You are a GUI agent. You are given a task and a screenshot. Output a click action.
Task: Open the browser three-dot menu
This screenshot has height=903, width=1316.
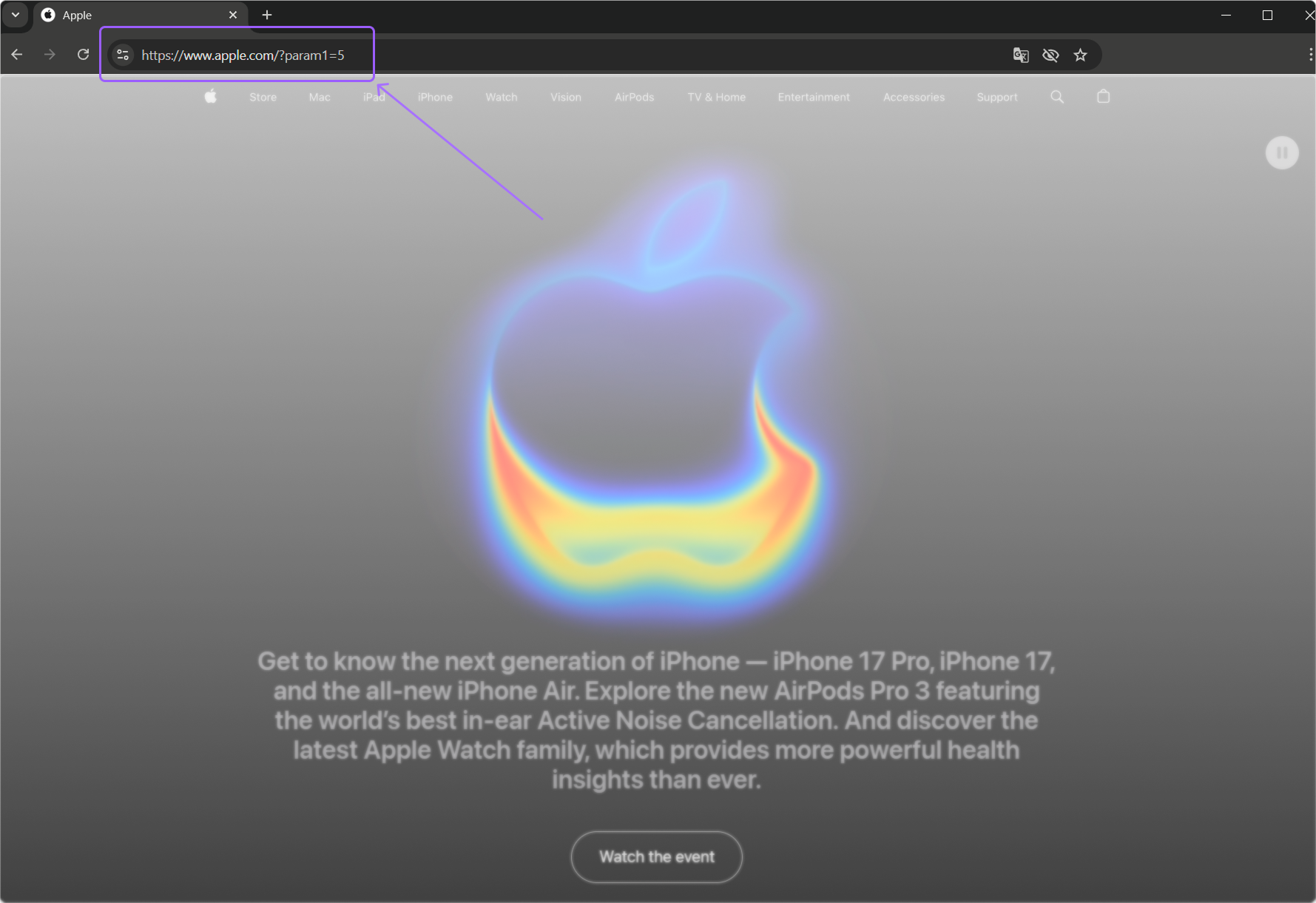[x=1310, y=55]
